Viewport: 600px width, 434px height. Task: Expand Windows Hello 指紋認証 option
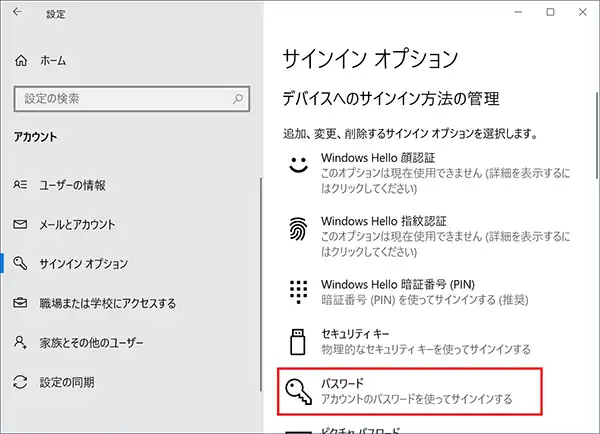(429, 236)
